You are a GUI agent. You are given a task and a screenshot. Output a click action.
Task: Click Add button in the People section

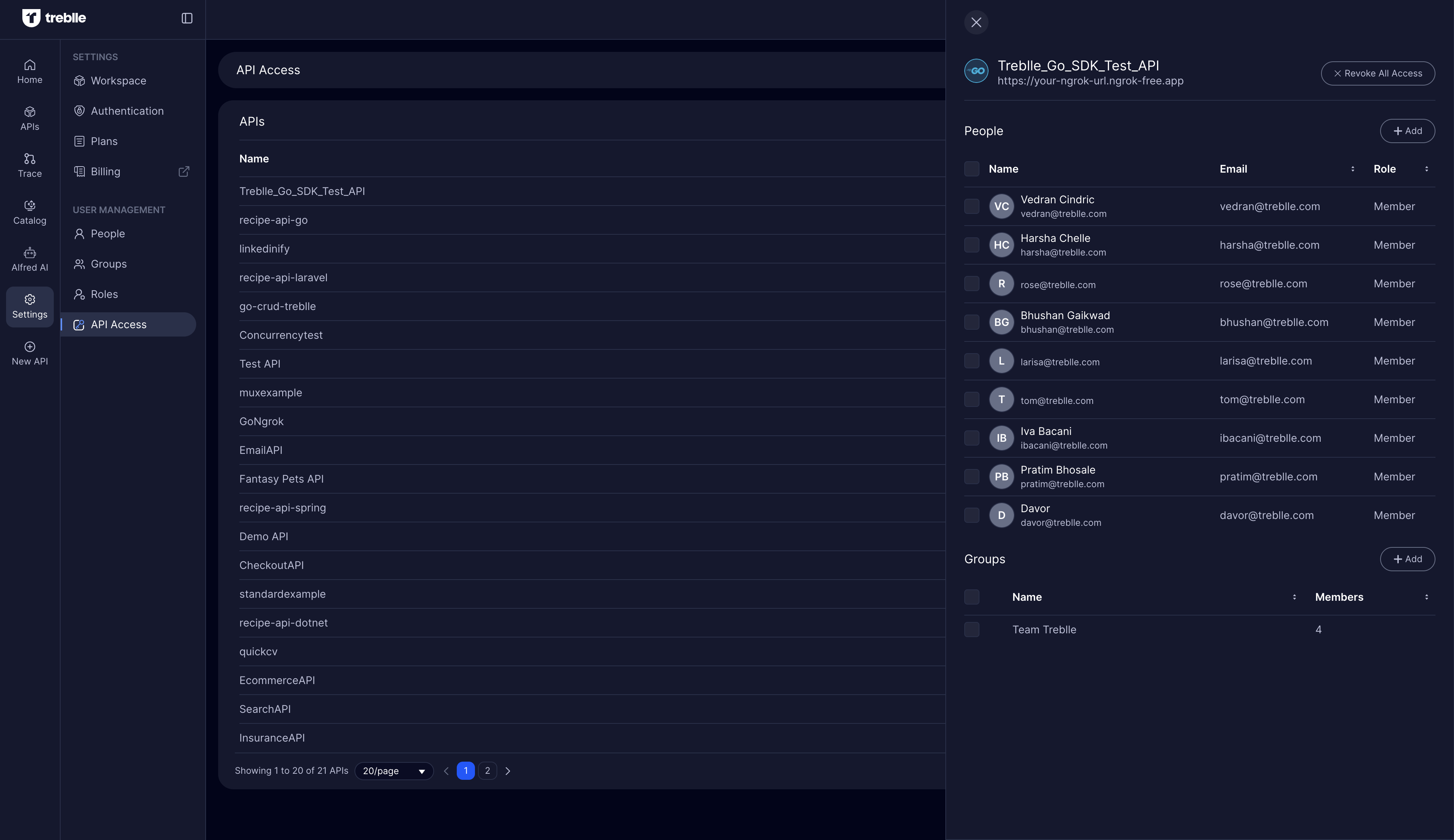click(1407, 131)
